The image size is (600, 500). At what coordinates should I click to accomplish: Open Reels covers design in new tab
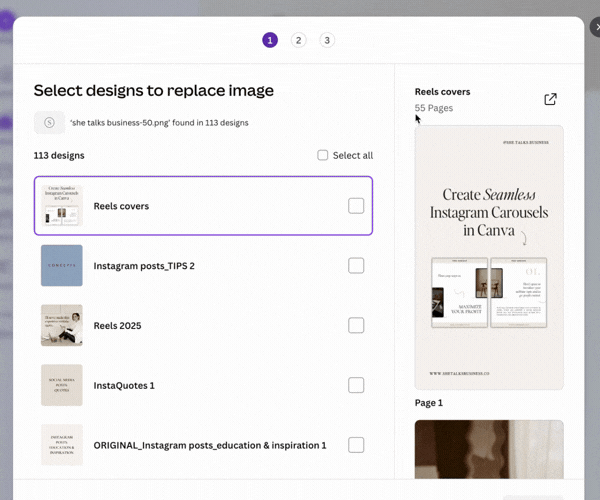tap(550, 99)
